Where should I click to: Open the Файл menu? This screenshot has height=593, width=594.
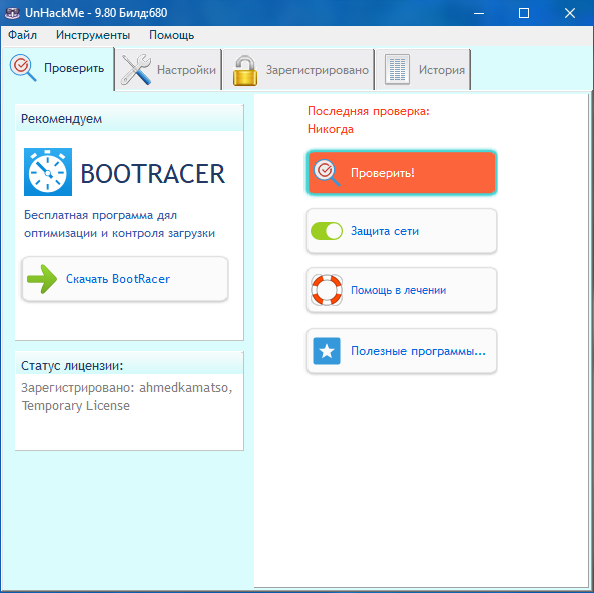pos(22,35)
